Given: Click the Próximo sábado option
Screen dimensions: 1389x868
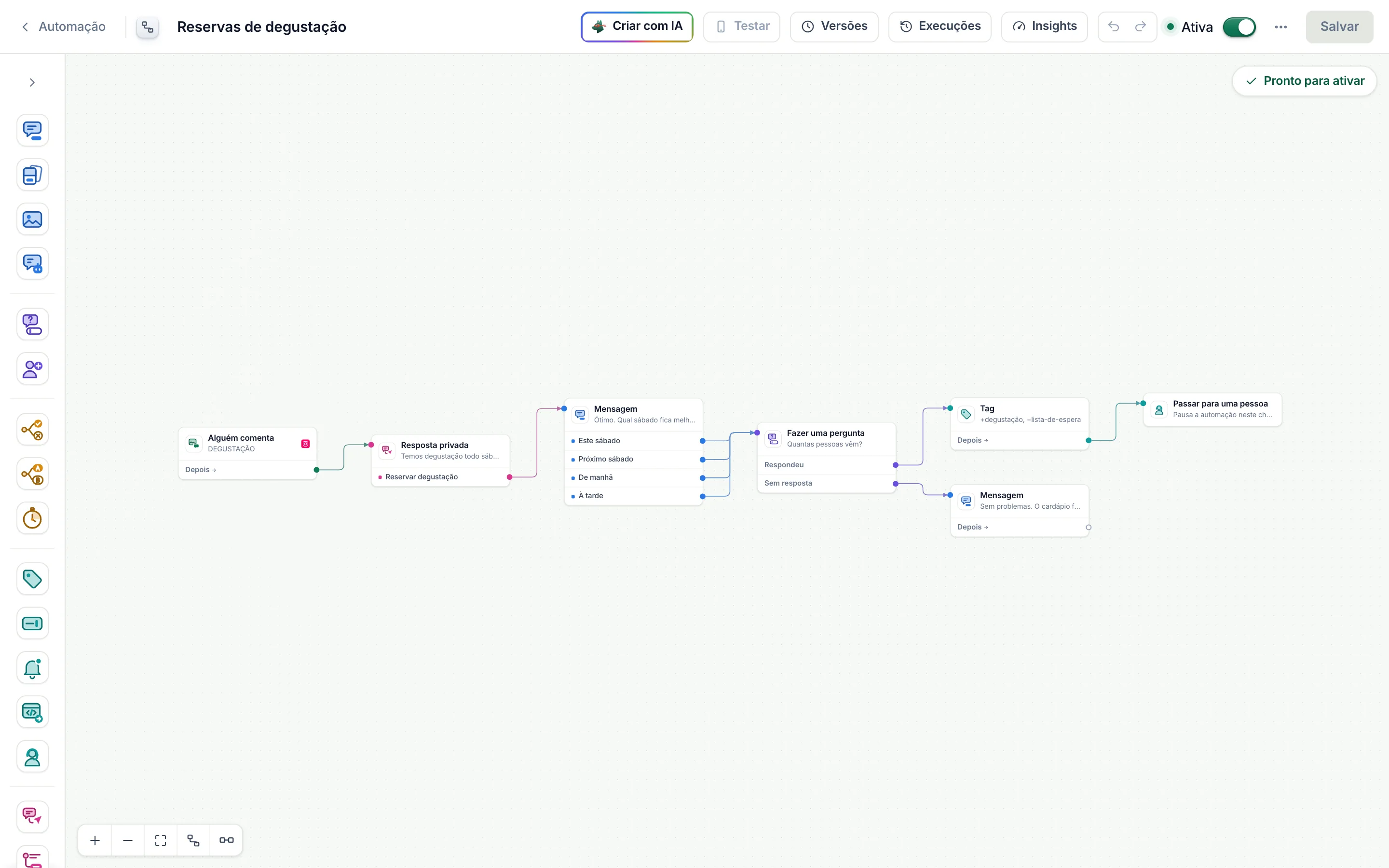Looking at the screenshot, I should (633, 459).
